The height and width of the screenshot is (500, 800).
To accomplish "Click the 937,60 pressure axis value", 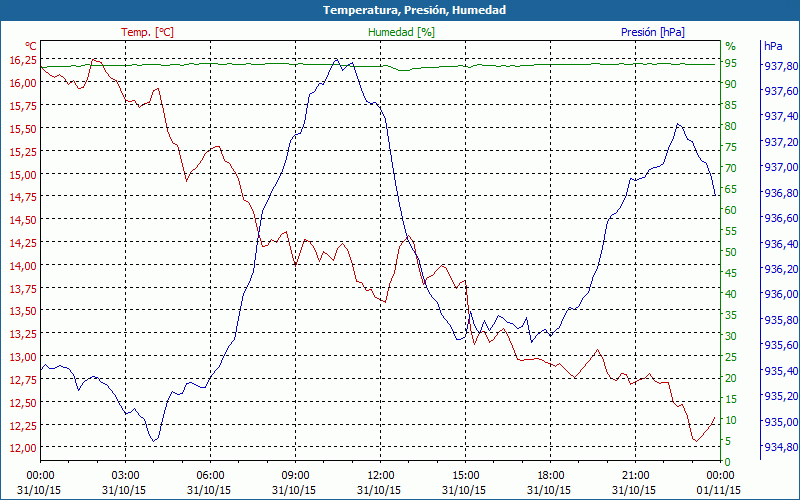I will pos(781,91).
